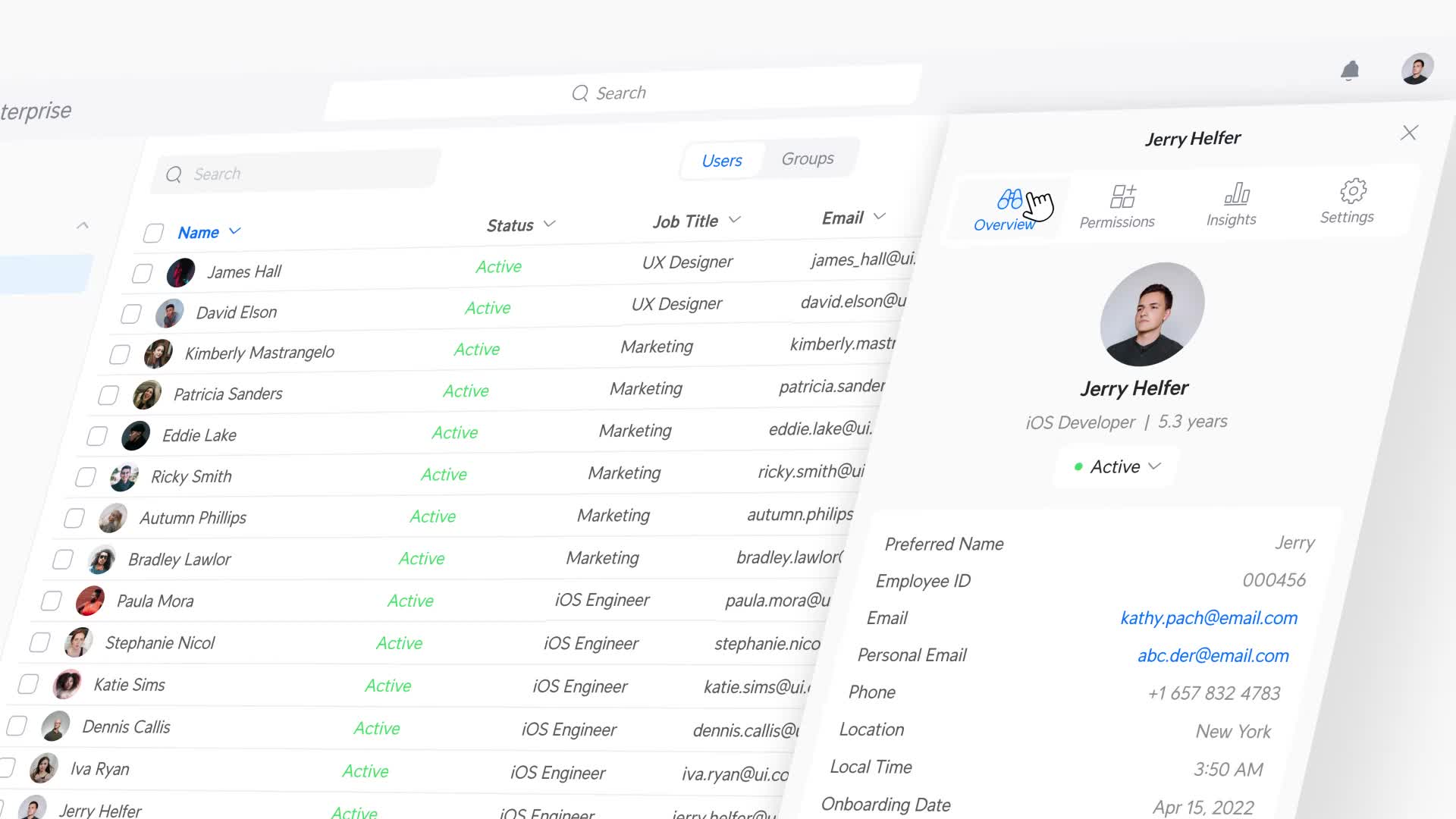Image resolution: width=1456 pixels, height=819 pixels.
Task: Open the Overview binoculars icon
Action: pyautogui.click(x=1009, y=199)
